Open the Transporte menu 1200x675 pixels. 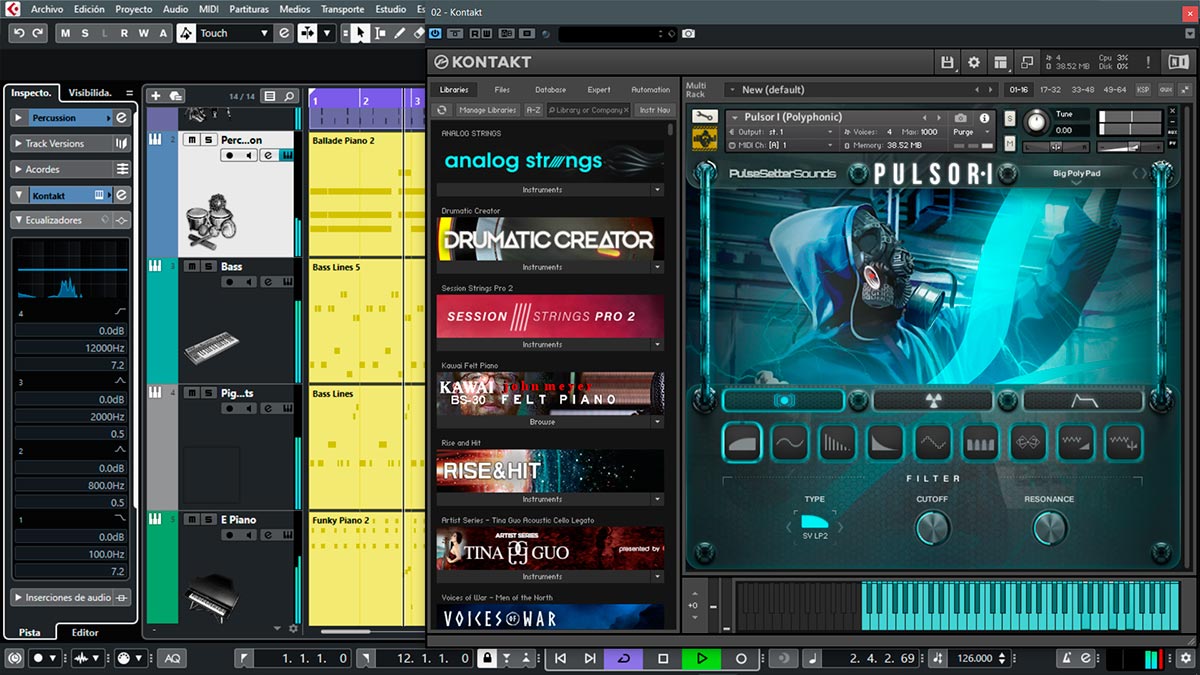(x=342, y=9)
